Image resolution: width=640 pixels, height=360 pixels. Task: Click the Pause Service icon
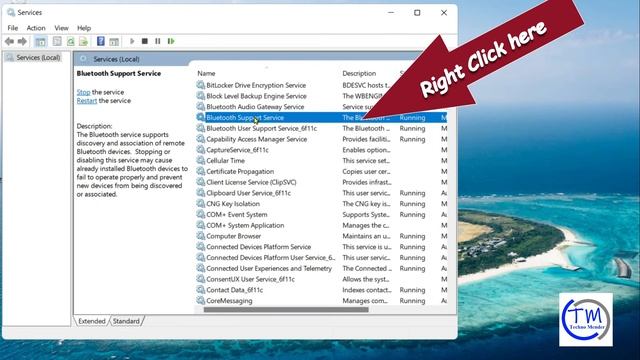tap(158, 41)
